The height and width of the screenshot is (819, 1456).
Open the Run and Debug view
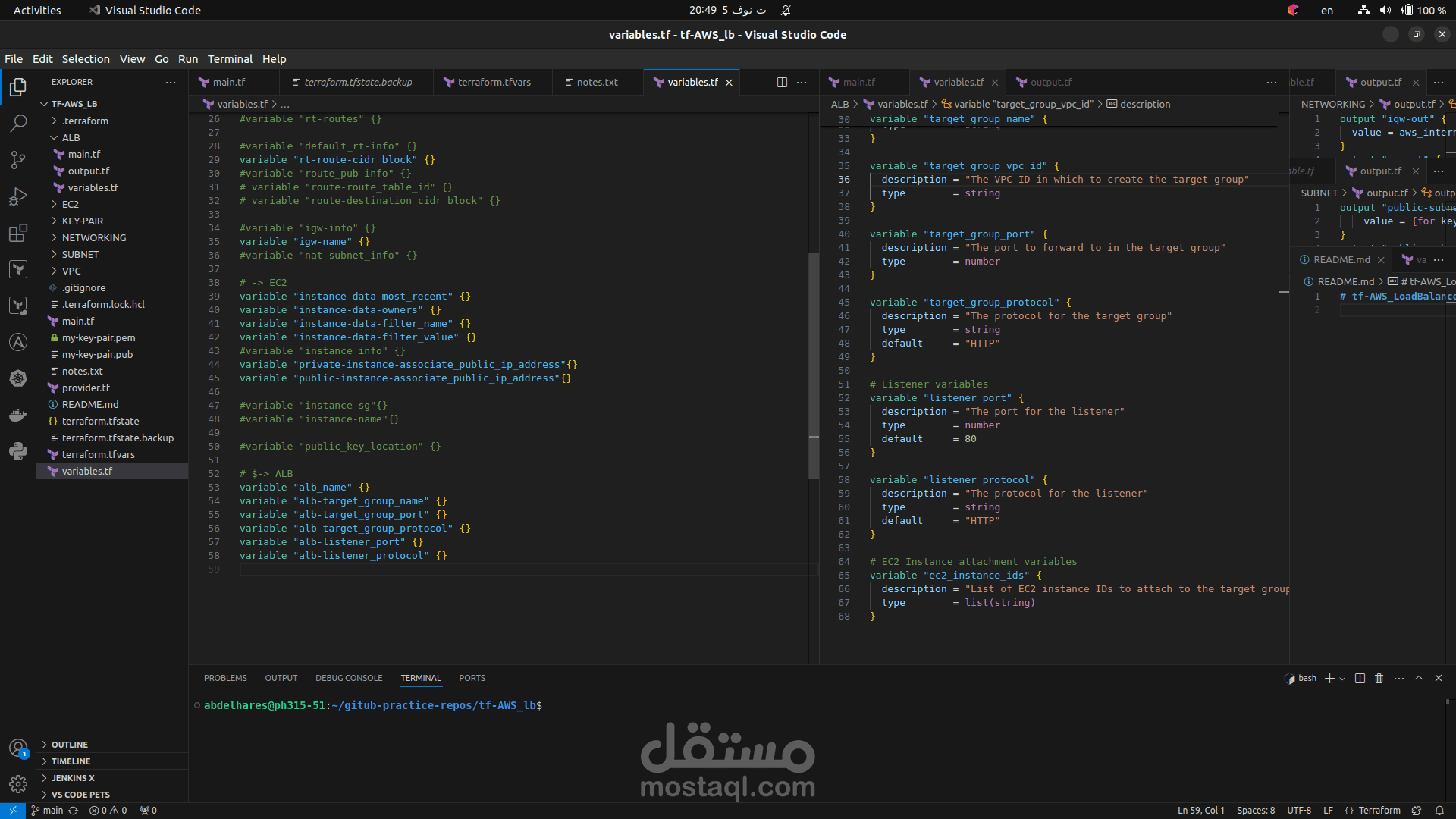(x=18, y=196)
